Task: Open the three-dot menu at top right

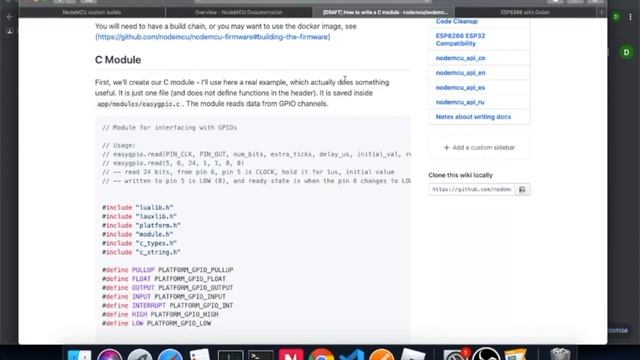Action: coord(631,17)
